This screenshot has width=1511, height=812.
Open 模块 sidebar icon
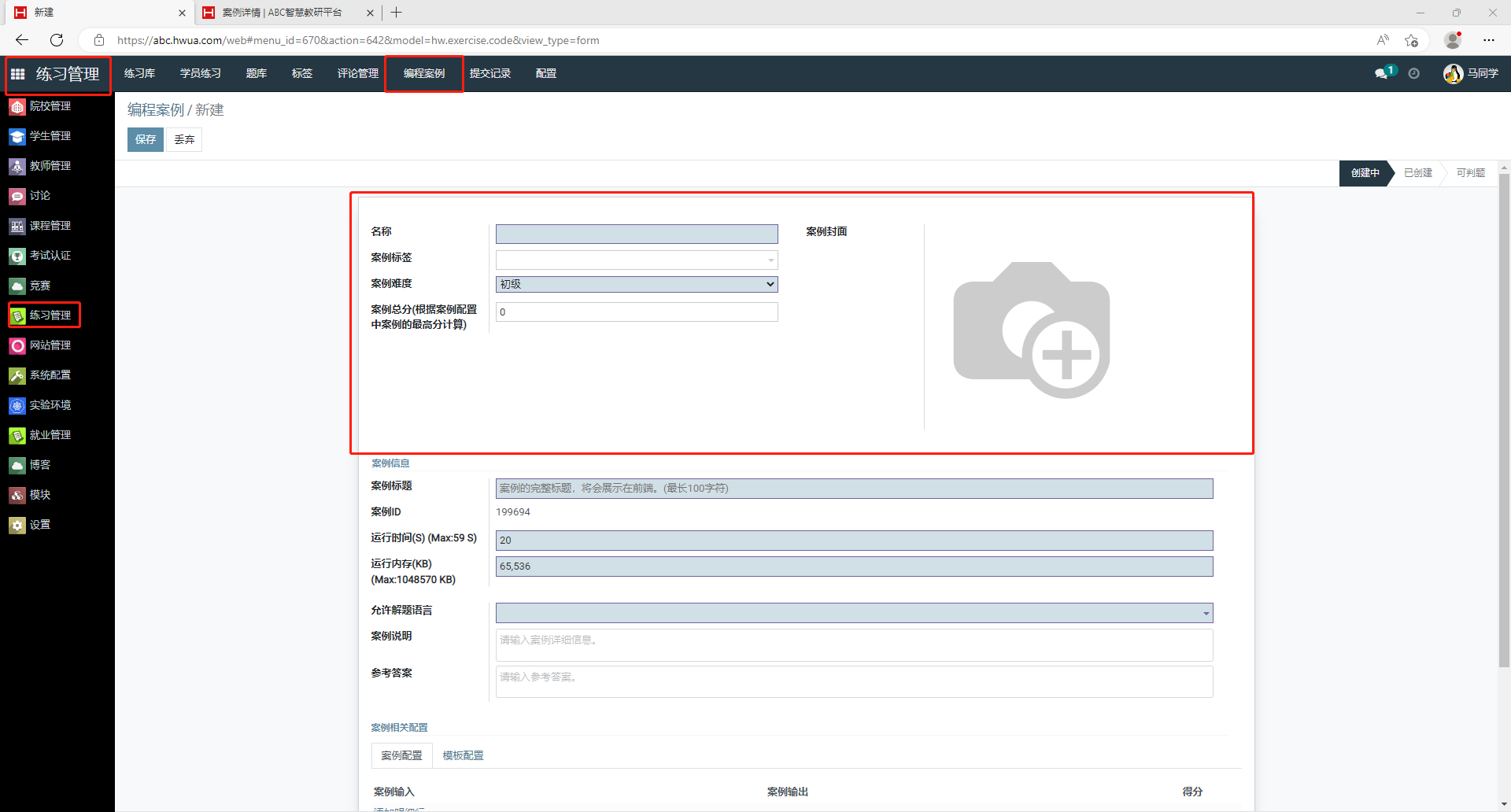tap(17, 495)
